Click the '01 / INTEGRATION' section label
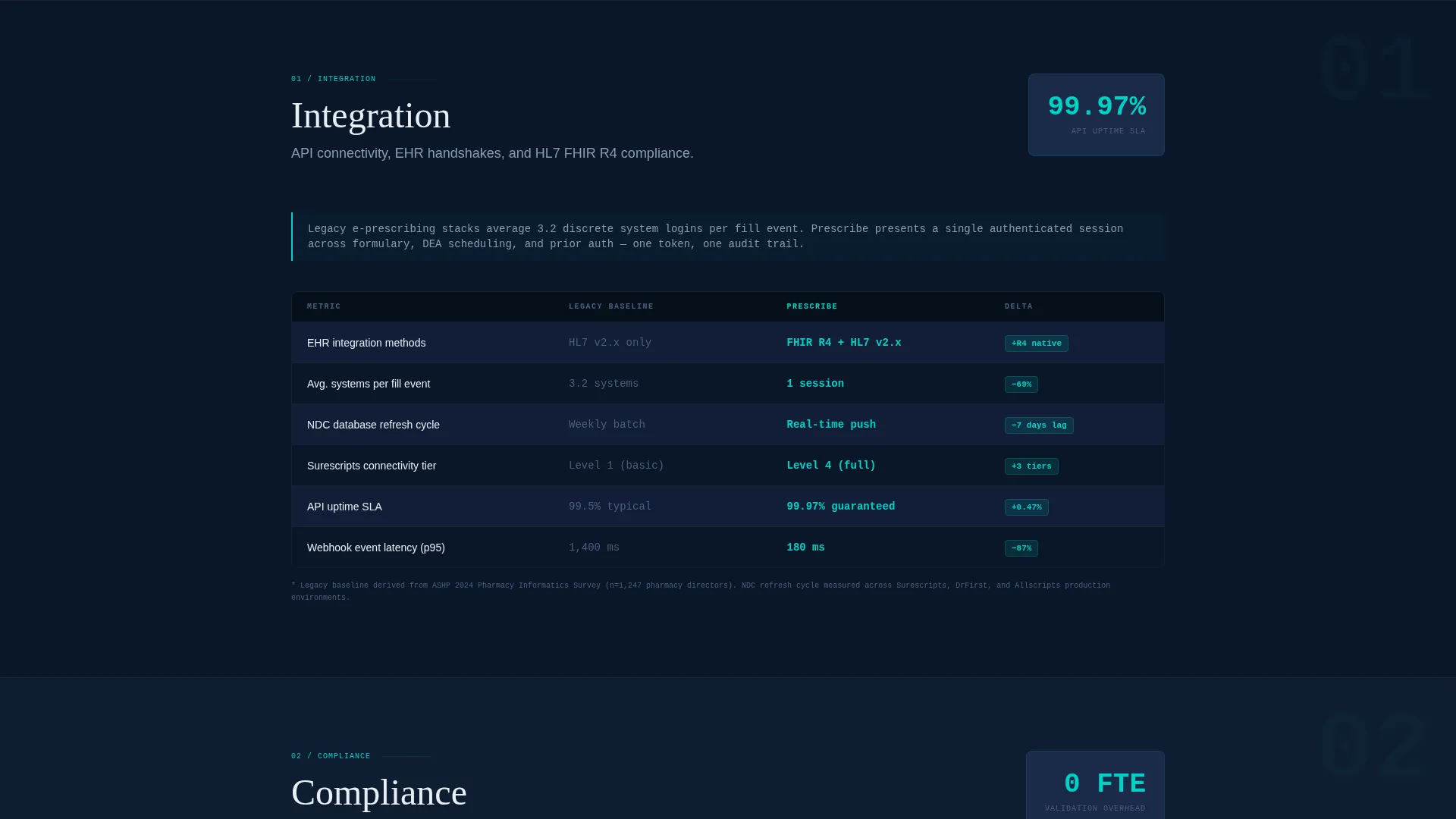Image resolution: width=1456 pixels, height=819 pixels. [334, 79]
